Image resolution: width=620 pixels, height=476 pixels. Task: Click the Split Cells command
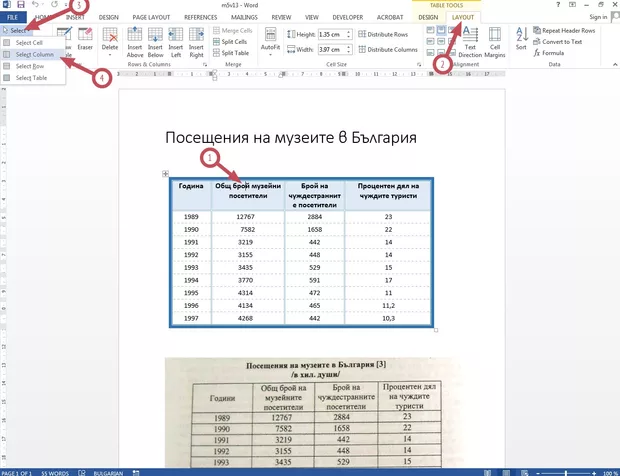click(230, 42)
